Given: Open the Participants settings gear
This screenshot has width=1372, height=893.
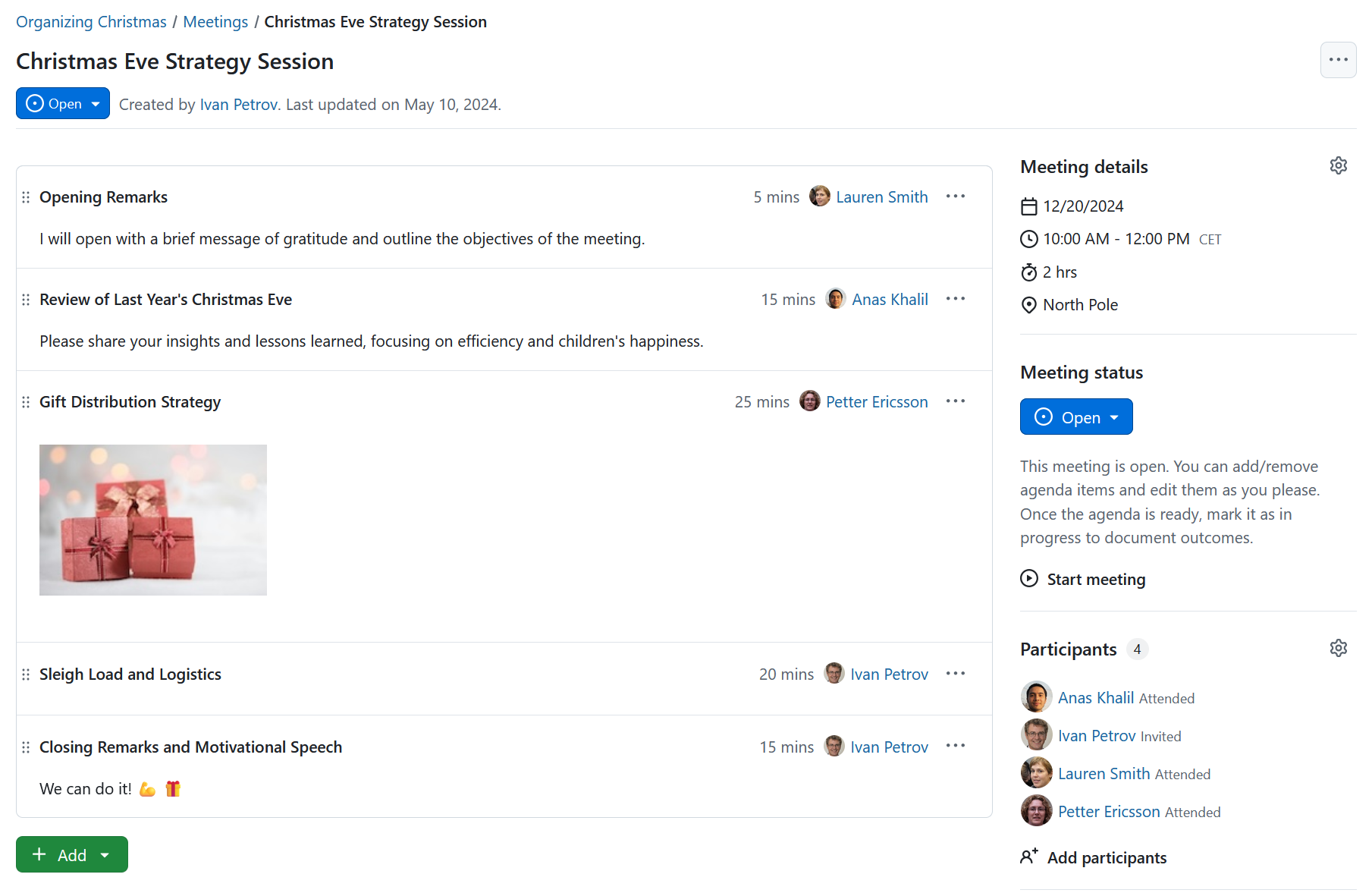Looking at the screenshot, I should (1338, 648).
